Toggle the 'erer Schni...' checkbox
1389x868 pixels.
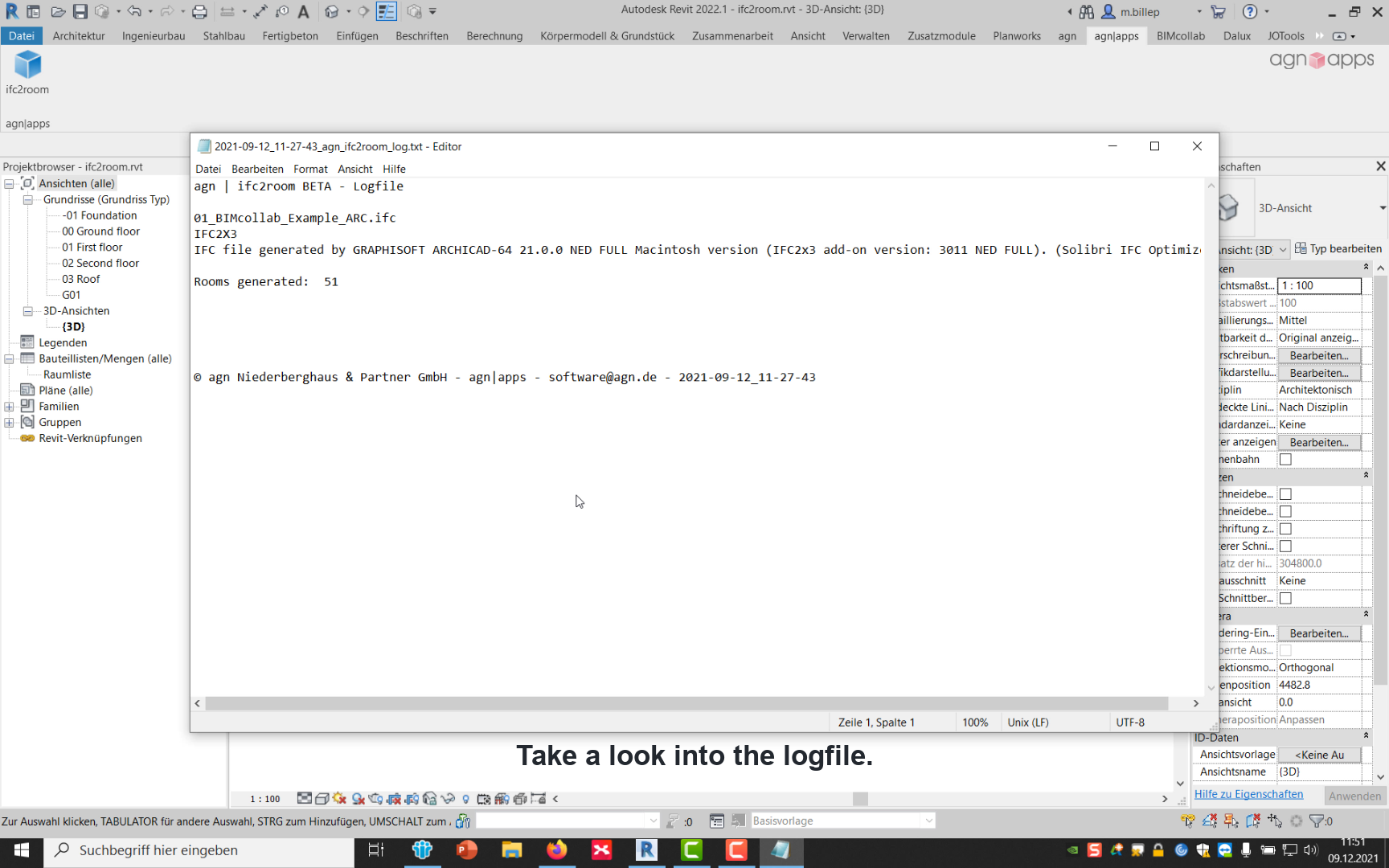(x=1285, y=547)
